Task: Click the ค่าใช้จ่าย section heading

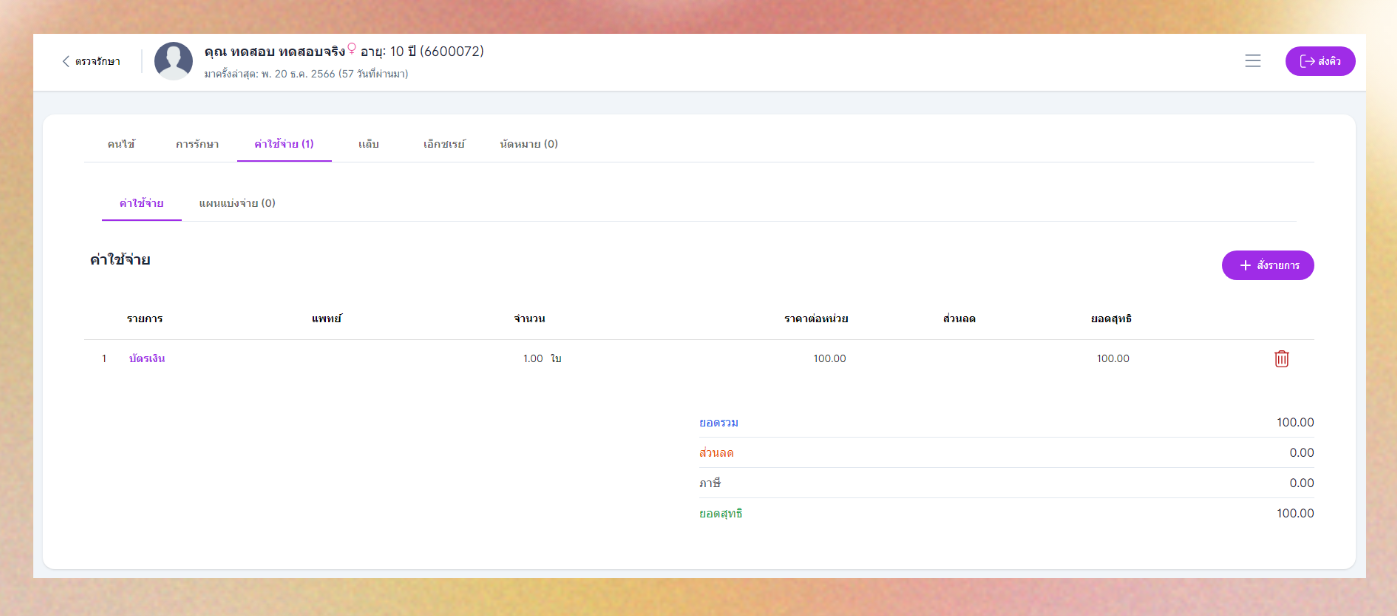Action: [x=120, y=260]
